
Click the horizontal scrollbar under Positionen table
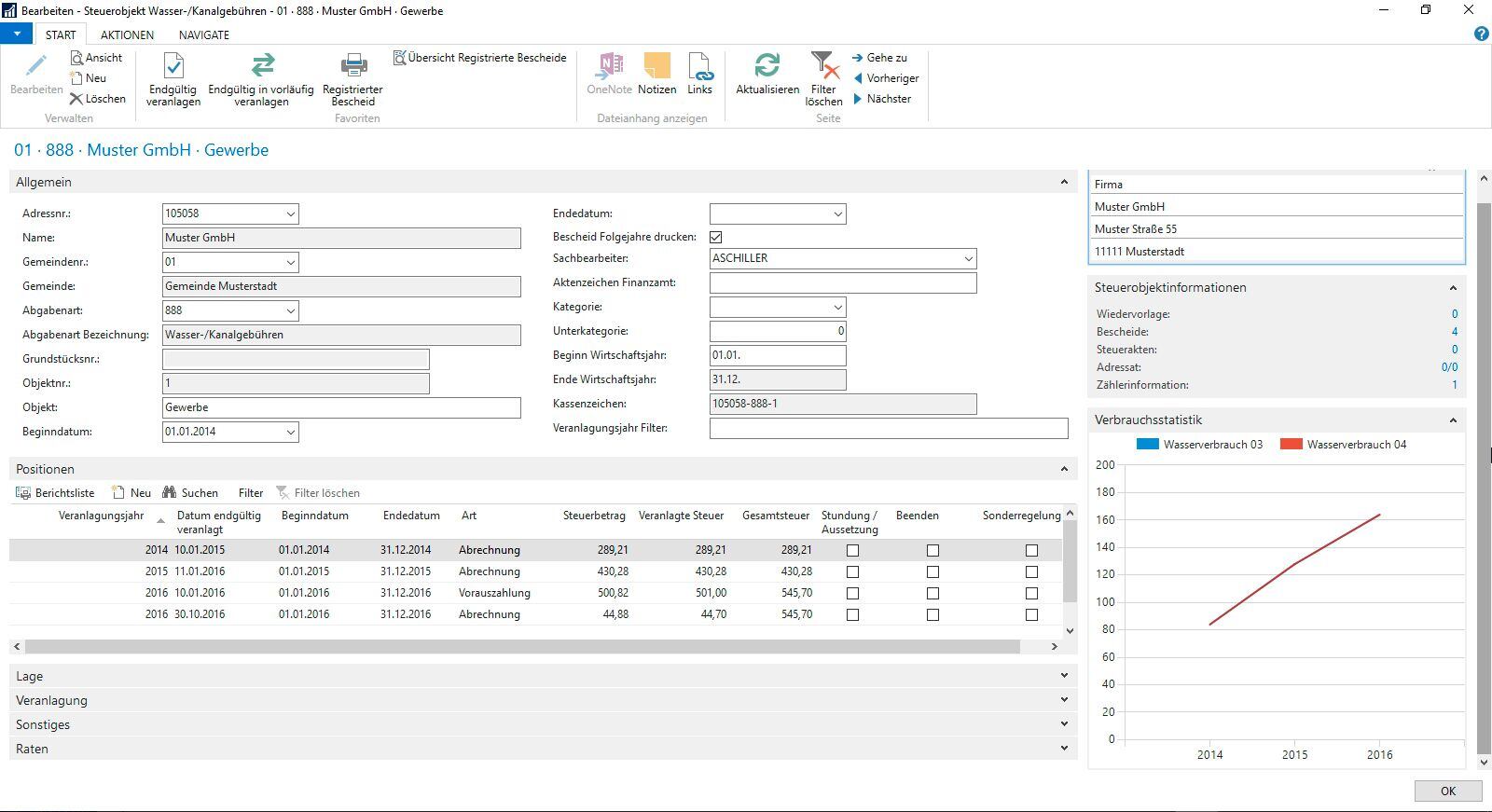tap(522, 646)
